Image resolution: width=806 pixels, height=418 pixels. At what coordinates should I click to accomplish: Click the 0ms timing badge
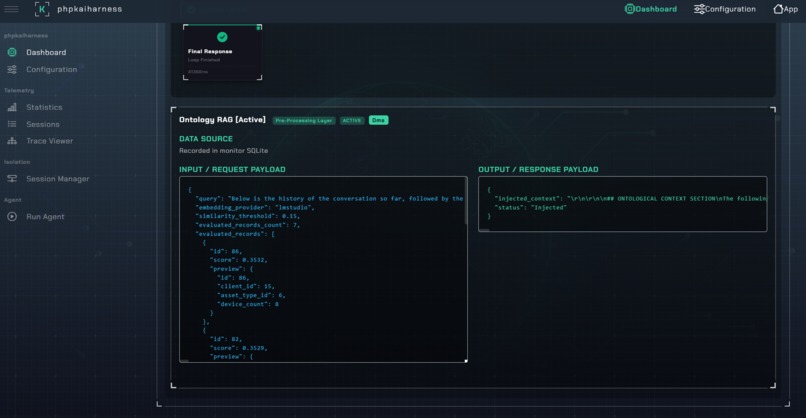pyautogui.click(x=378, y=120)
